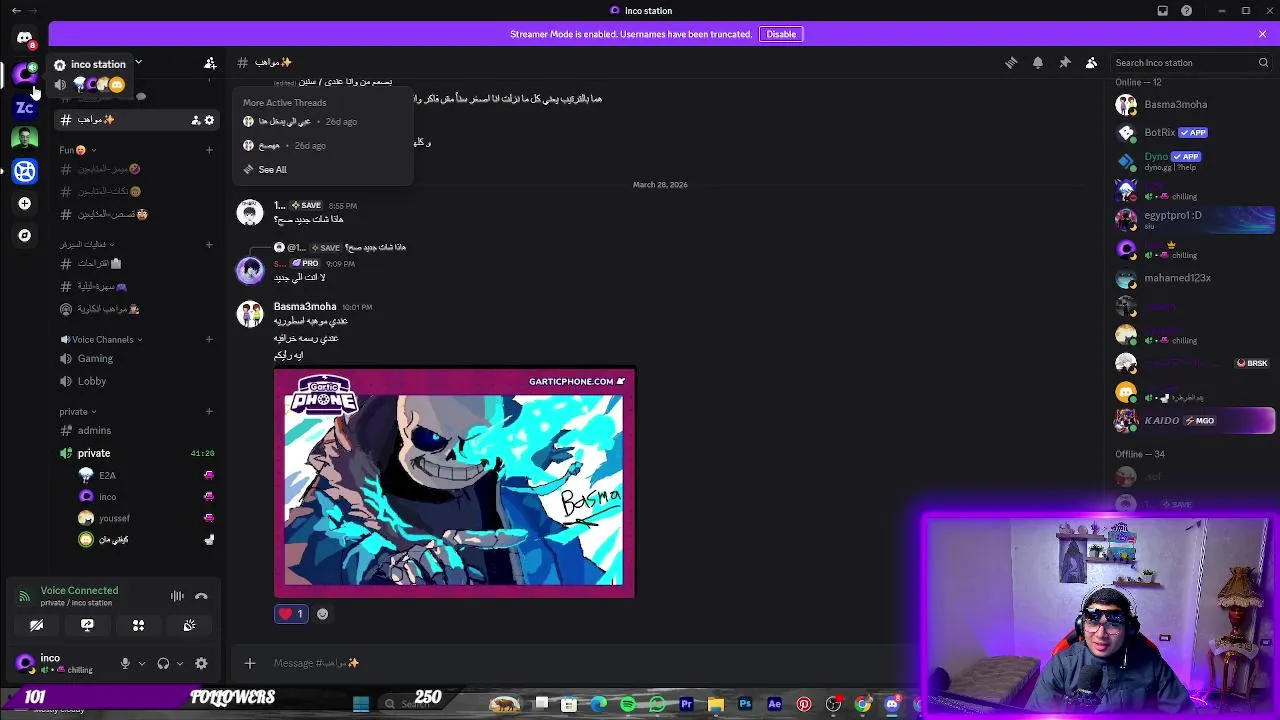1280x720 pixels.
Task: Start an Activity with the rocket-grid icon
Action: pyautogui.click(x=138, y=625)
